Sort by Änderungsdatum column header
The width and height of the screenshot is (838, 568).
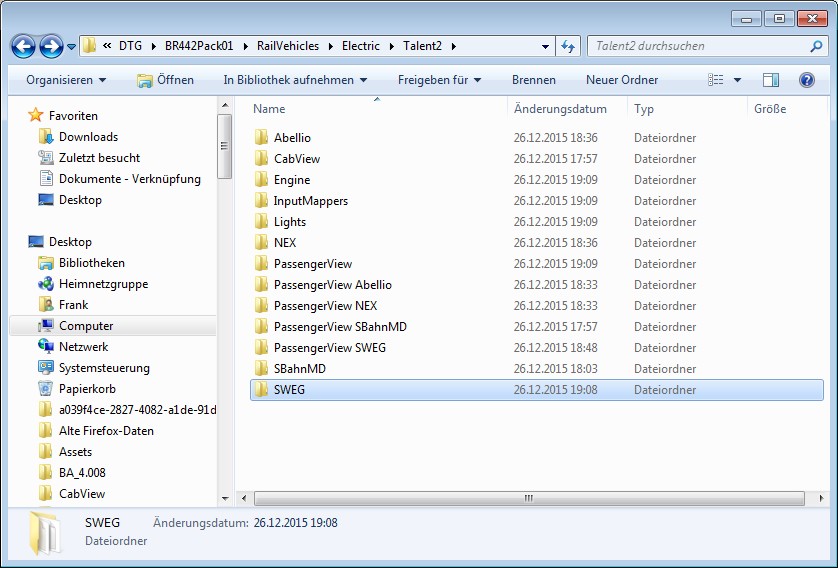(x=567, y=109)
